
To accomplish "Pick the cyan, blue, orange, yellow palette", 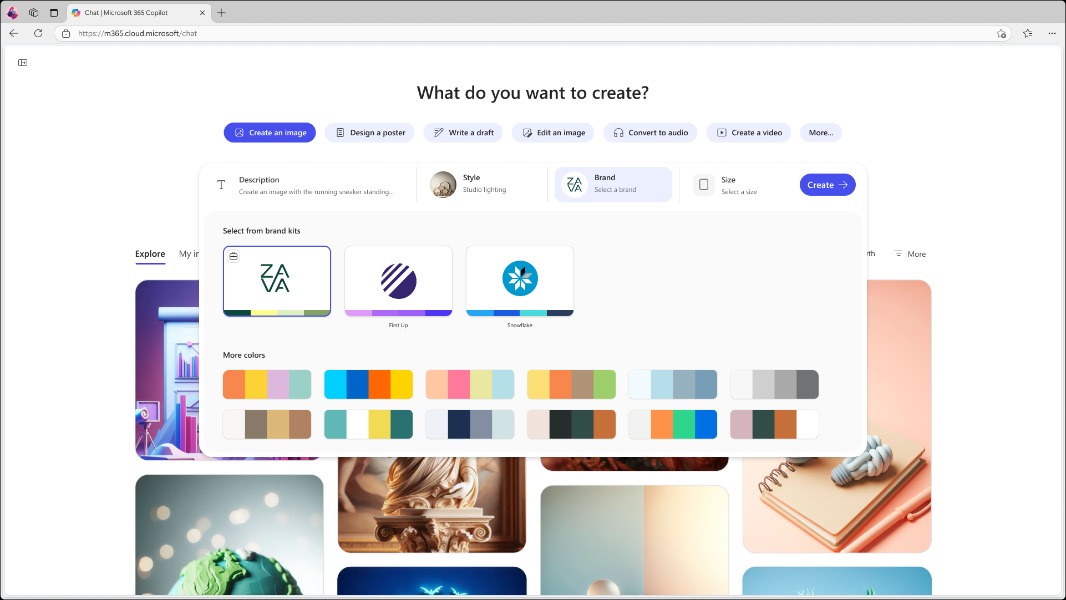I will pyautogui.click(x=368, y=384).
